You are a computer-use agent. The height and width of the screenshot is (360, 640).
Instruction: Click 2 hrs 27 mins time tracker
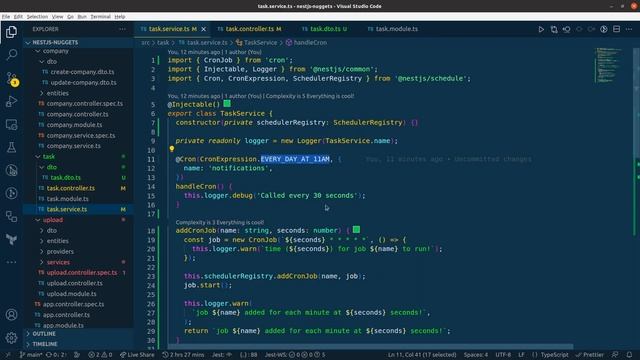click(183, 355)
